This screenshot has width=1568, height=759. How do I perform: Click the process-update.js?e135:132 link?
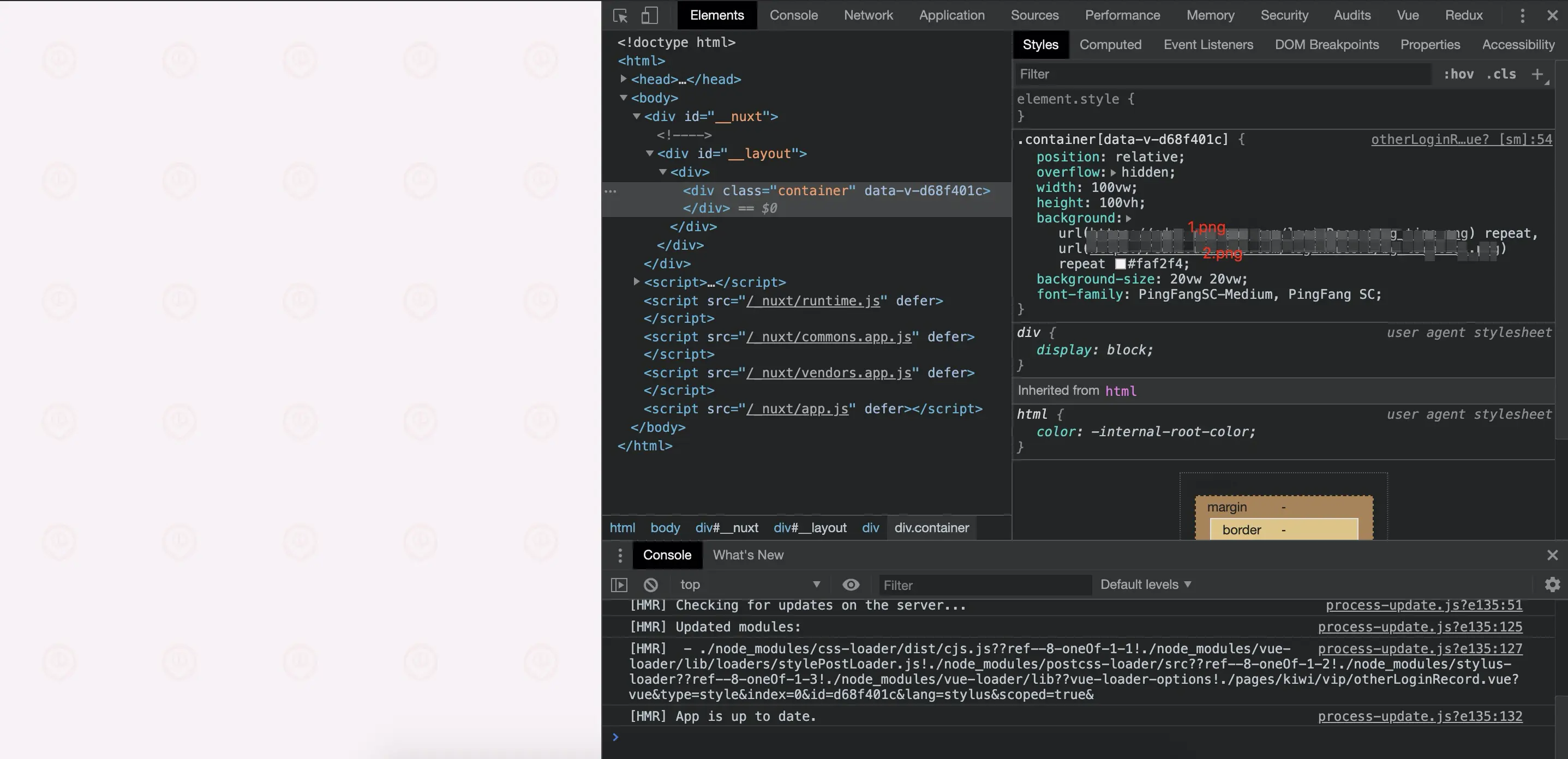1420,716
